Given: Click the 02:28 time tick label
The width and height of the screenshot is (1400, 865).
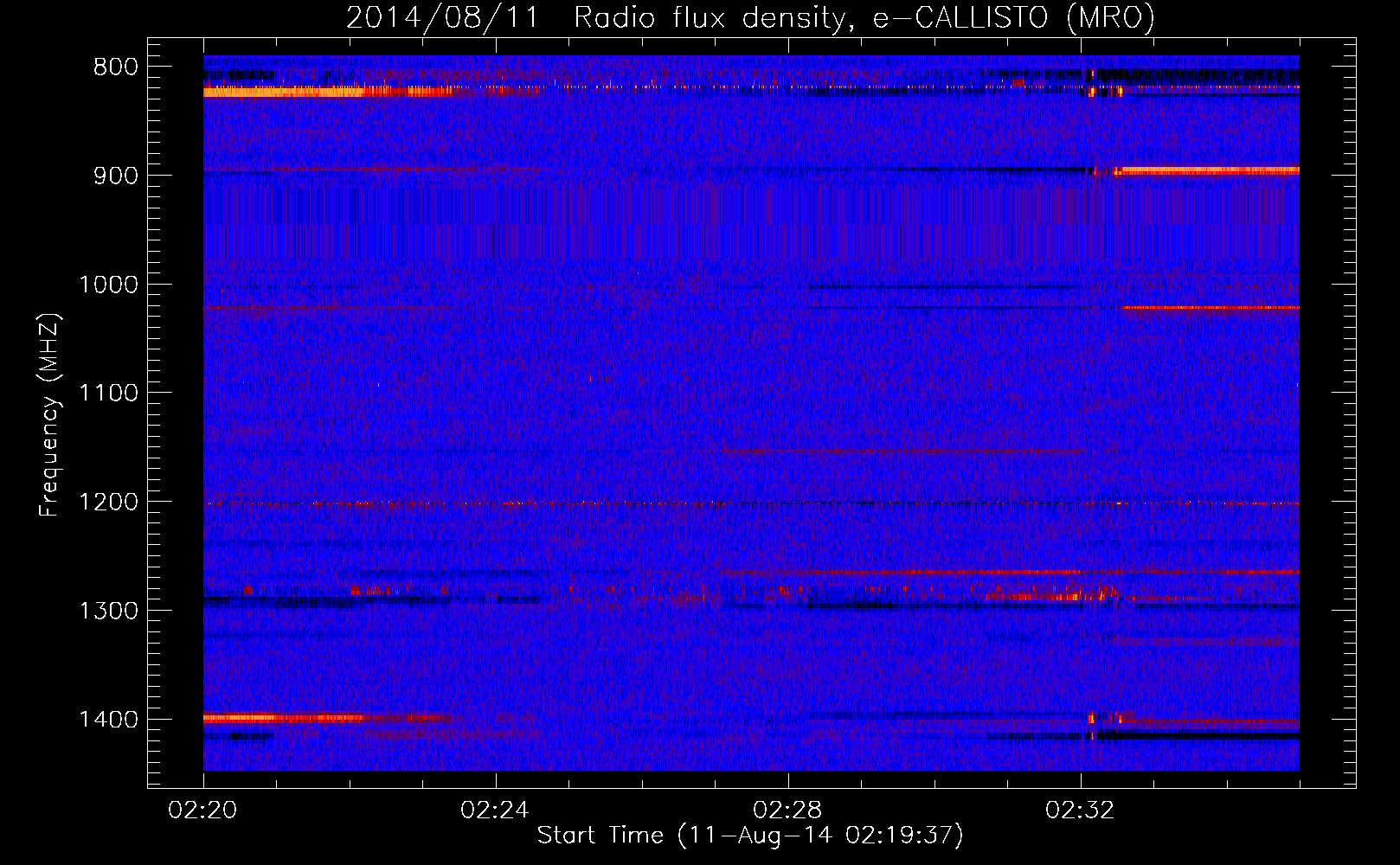Looking at the screenshot, I should click(x=787, y=811).
